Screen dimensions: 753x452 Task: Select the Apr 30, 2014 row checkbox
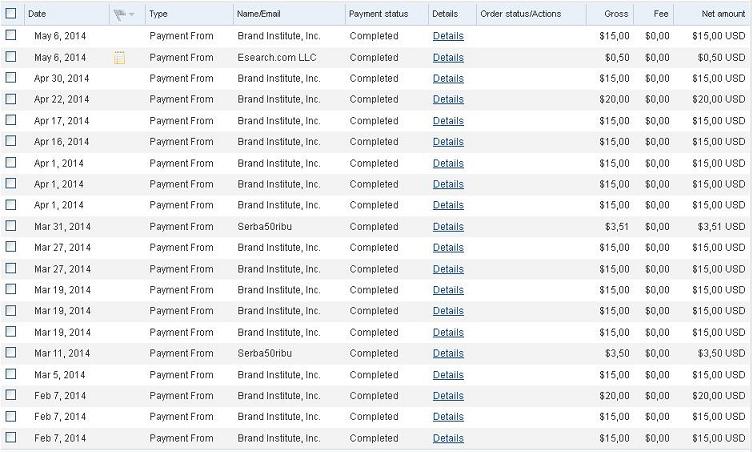pyautogui.click(x=11, y=78)
